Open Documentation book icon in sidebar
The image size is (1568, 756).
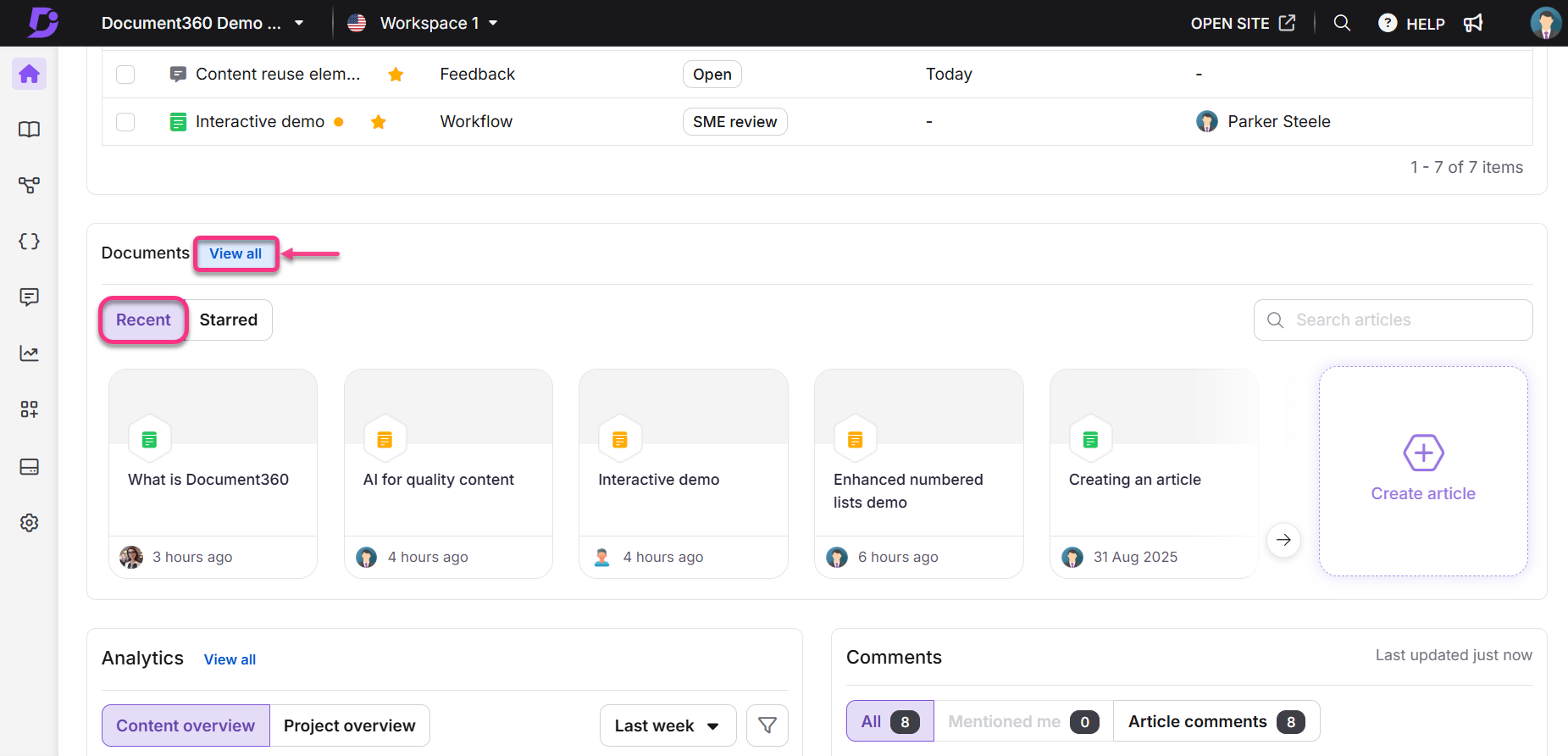(29, 130)
